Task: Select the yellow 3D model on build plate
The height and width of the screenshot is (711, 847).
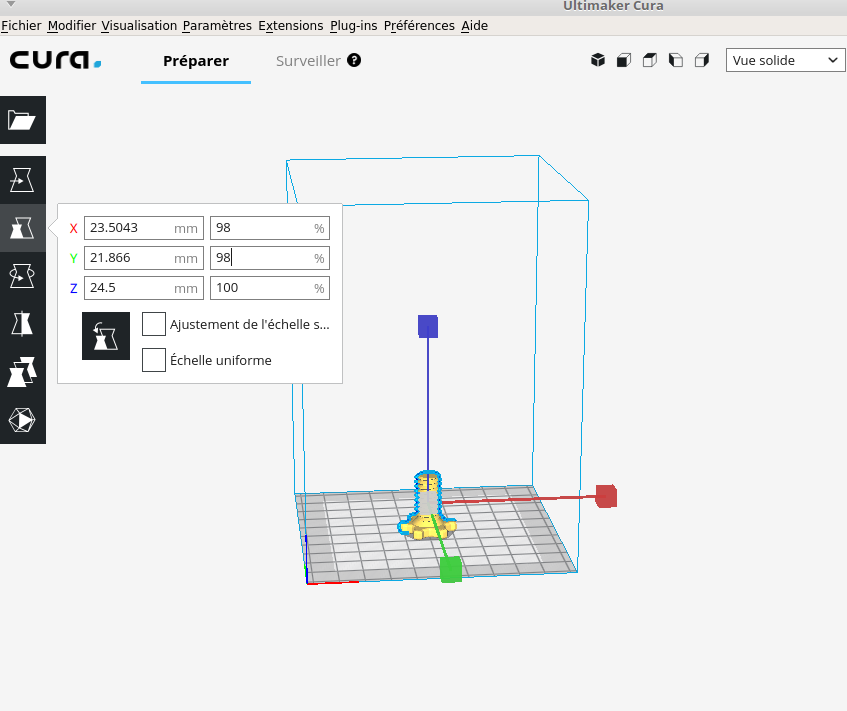Action: [427, 507]
